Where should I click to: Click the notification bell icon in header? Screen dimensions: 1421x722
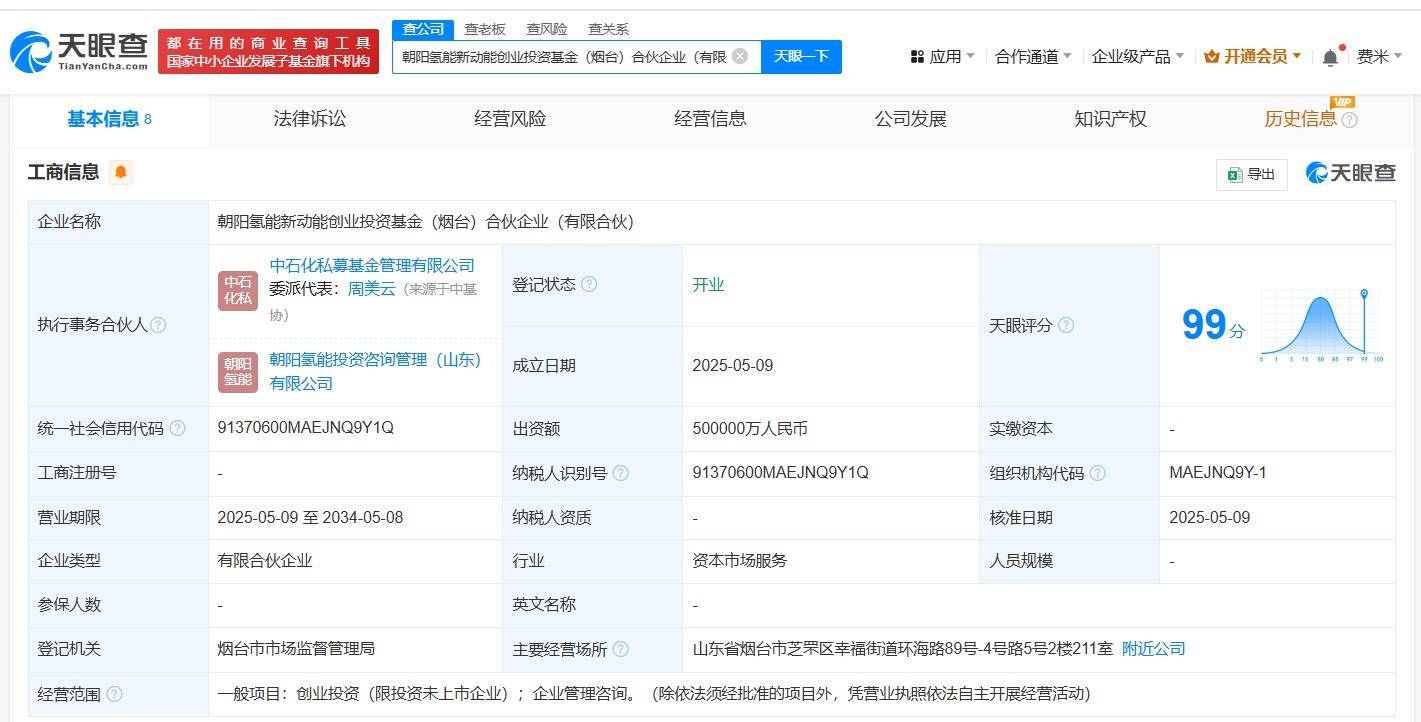pos(1330,57)
